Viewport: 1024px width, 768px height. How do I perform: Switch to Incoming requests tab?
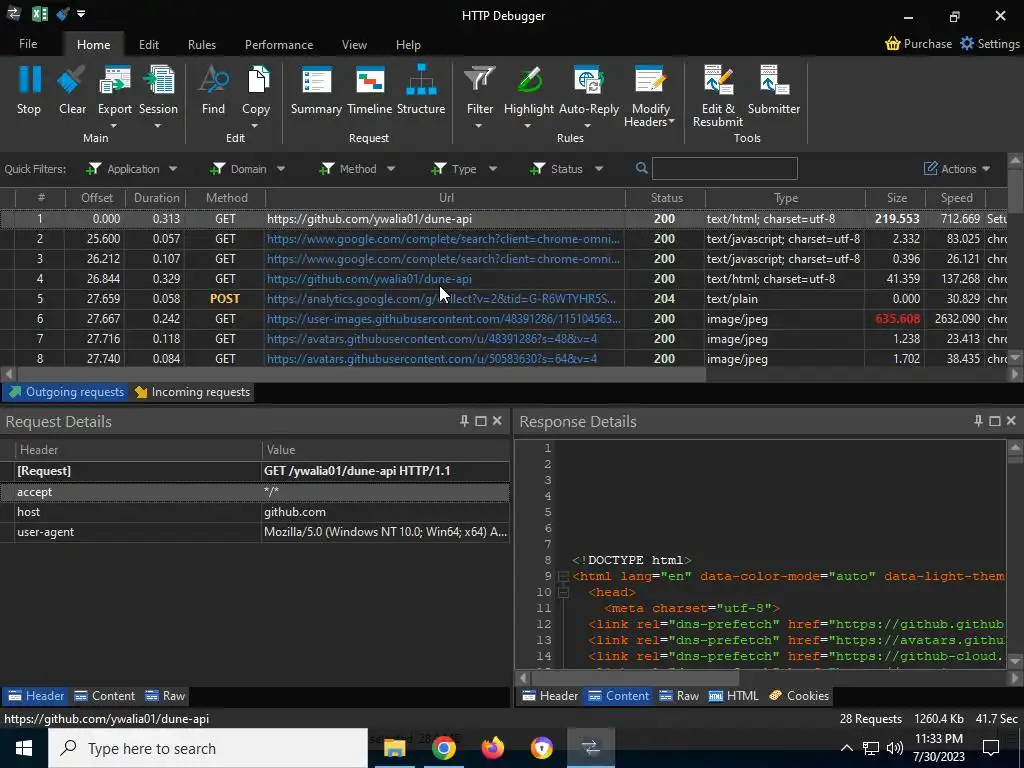tap(192, 392)
